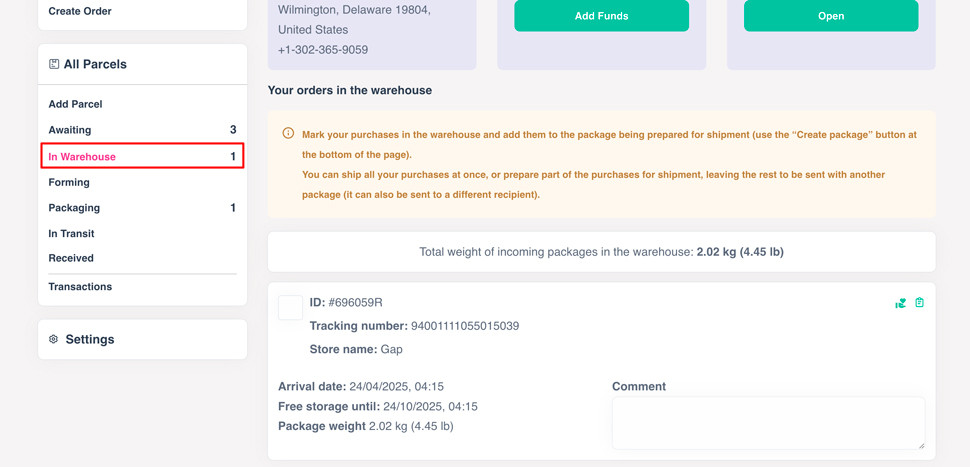Screen dimensions: 970x467
Task: Go to the Forming section
Action: [x=69, y=182]
